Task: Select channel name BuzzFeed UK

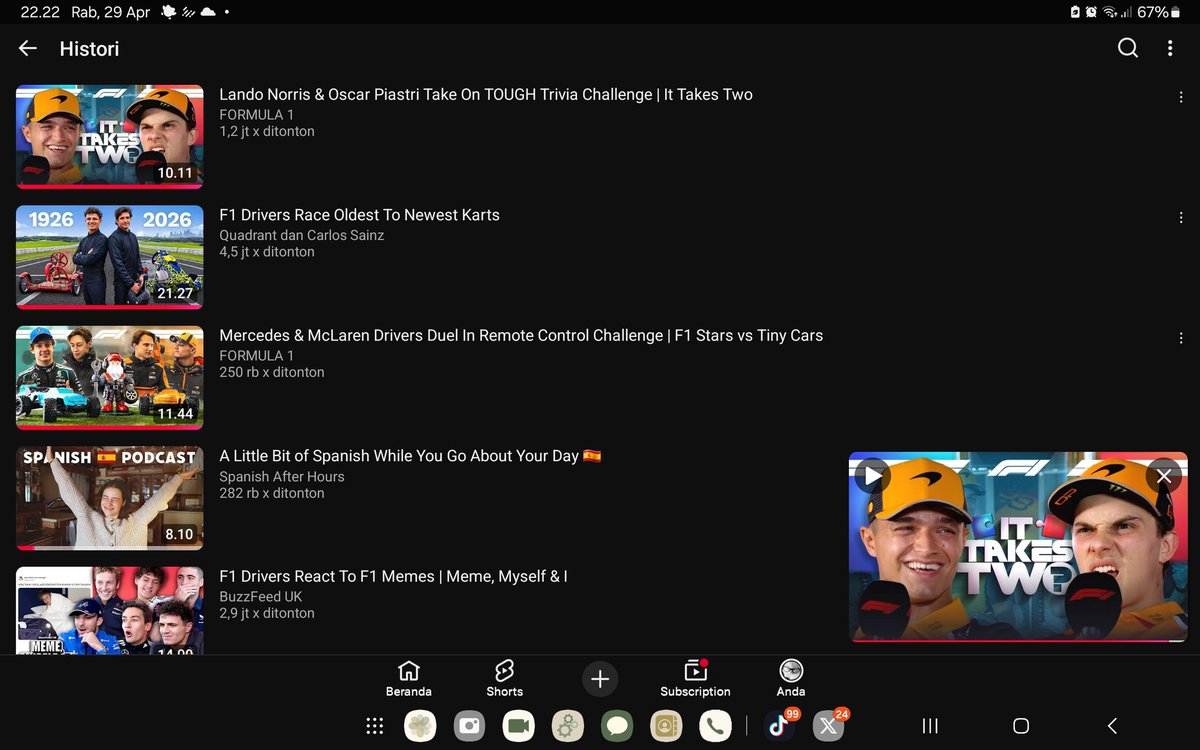Action: pyautogui.click(x=261, y=596)
